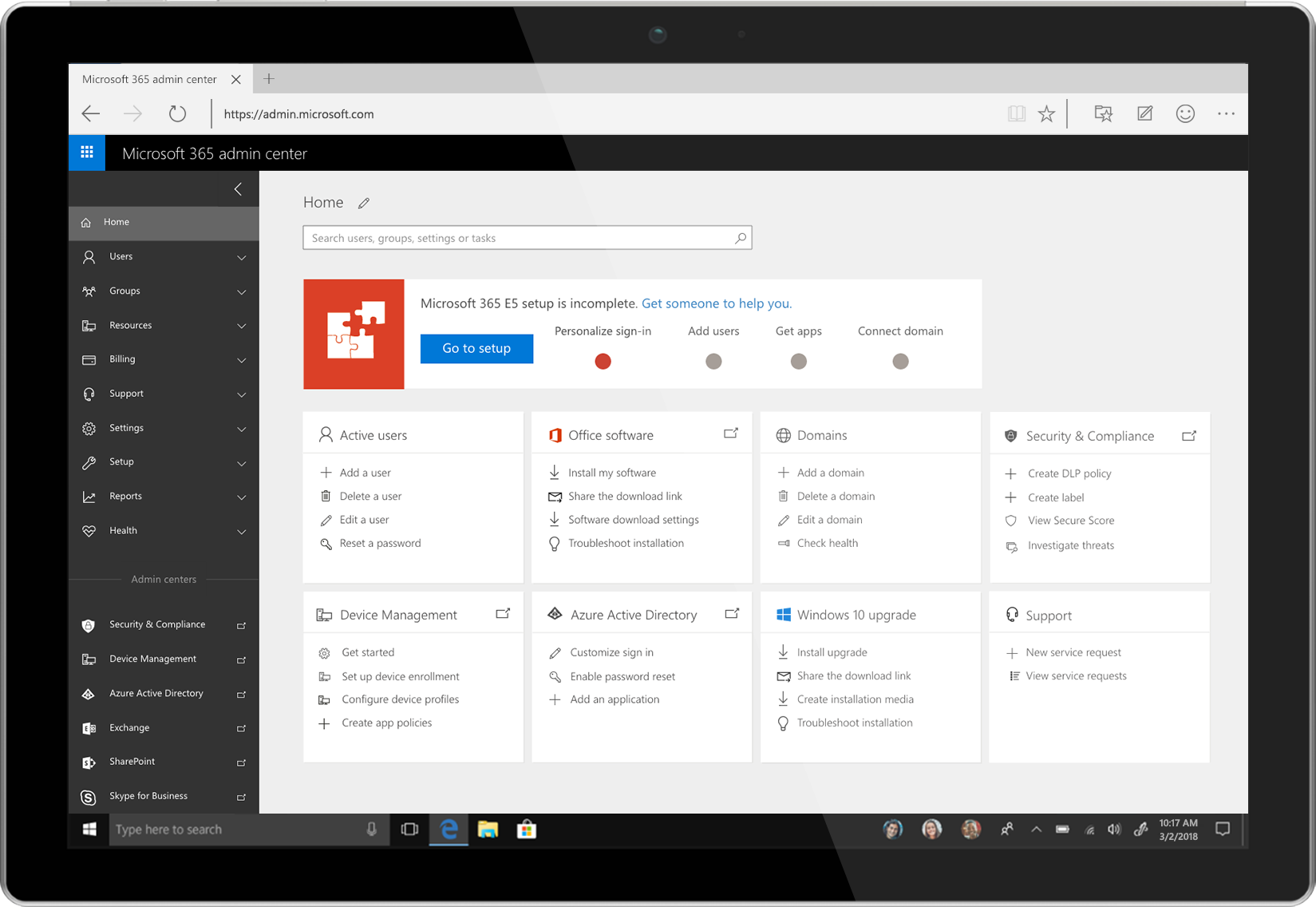Open Device Management admin center external icon
Viewport: 1316px width, 907px height.
(x=241, y=659)
